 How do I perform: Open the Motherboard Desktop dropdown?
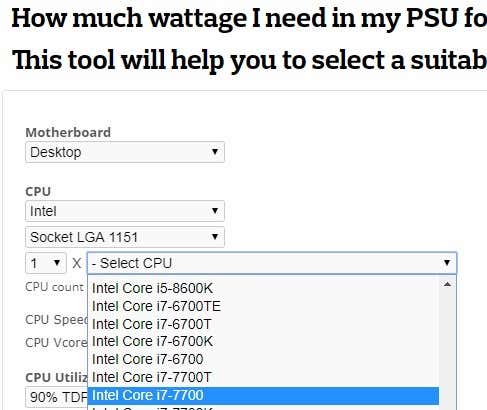[x=125, y=152]
